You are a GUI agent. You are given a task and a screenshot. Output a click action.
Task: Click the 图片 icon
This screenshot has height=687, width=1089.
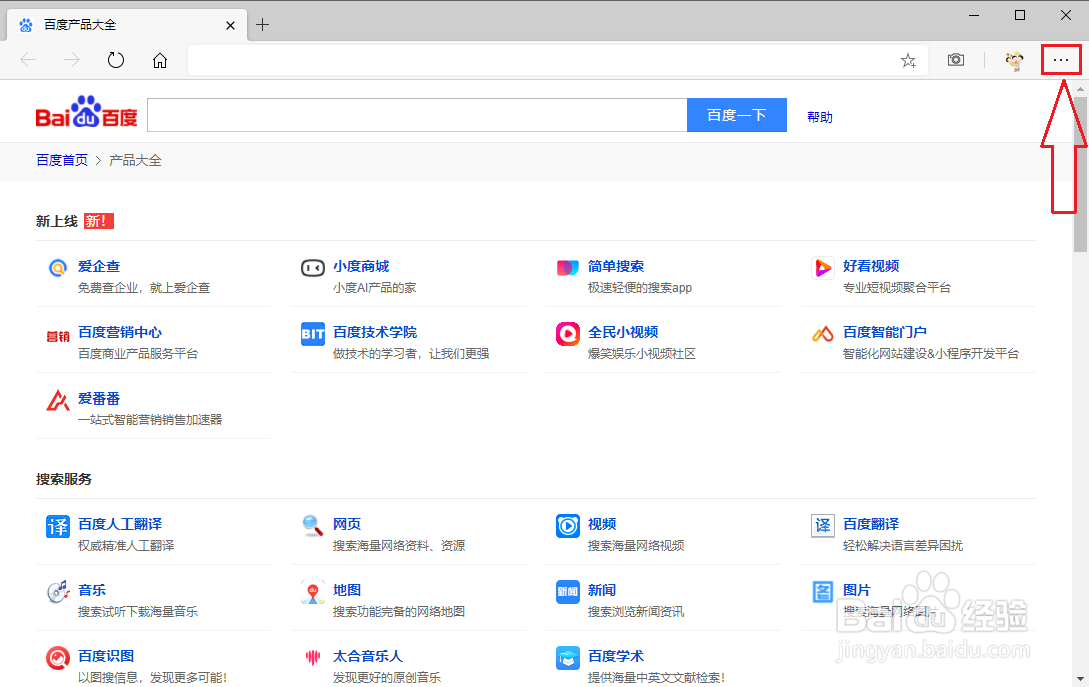click(822, 592)
